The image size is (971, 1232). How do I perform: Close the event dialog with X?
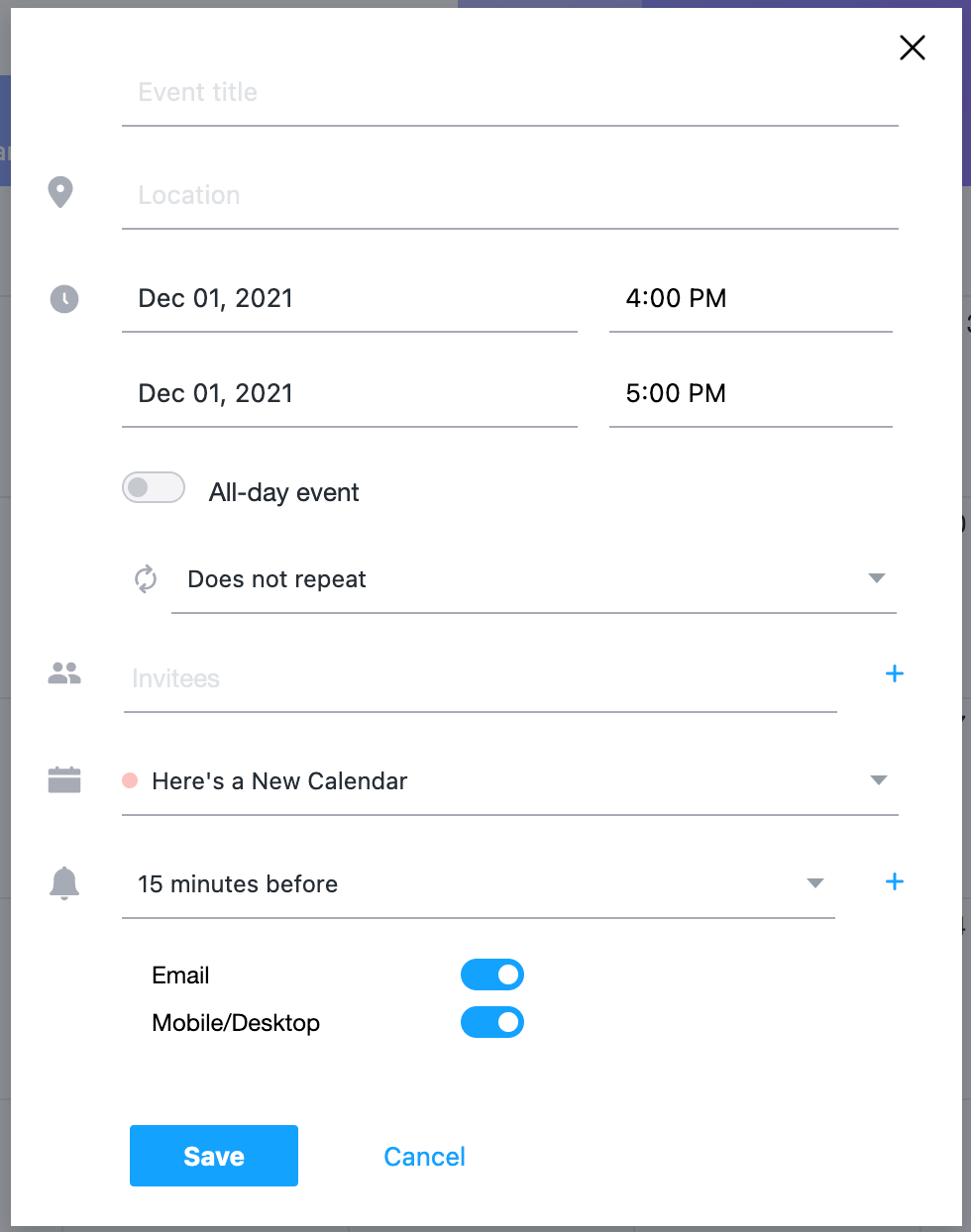coord(913,48)
